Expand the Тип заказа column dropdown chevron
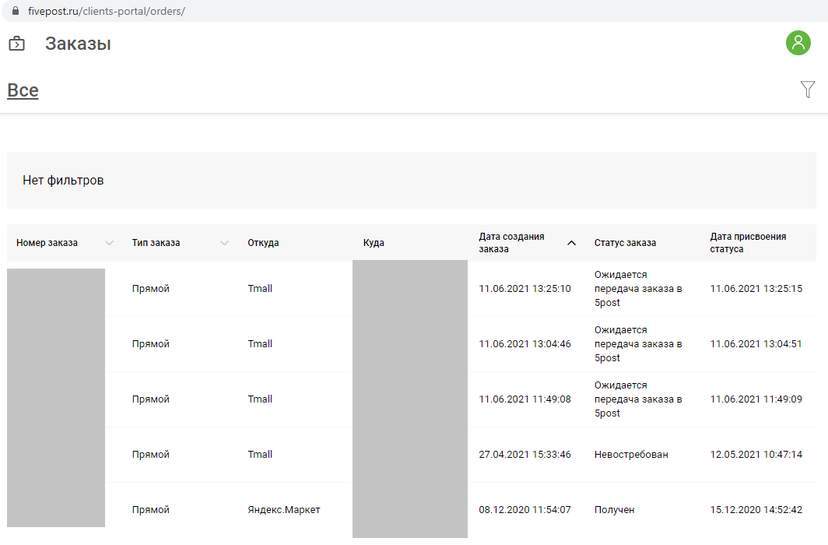The image size is (828, 545). pos(224,243)
